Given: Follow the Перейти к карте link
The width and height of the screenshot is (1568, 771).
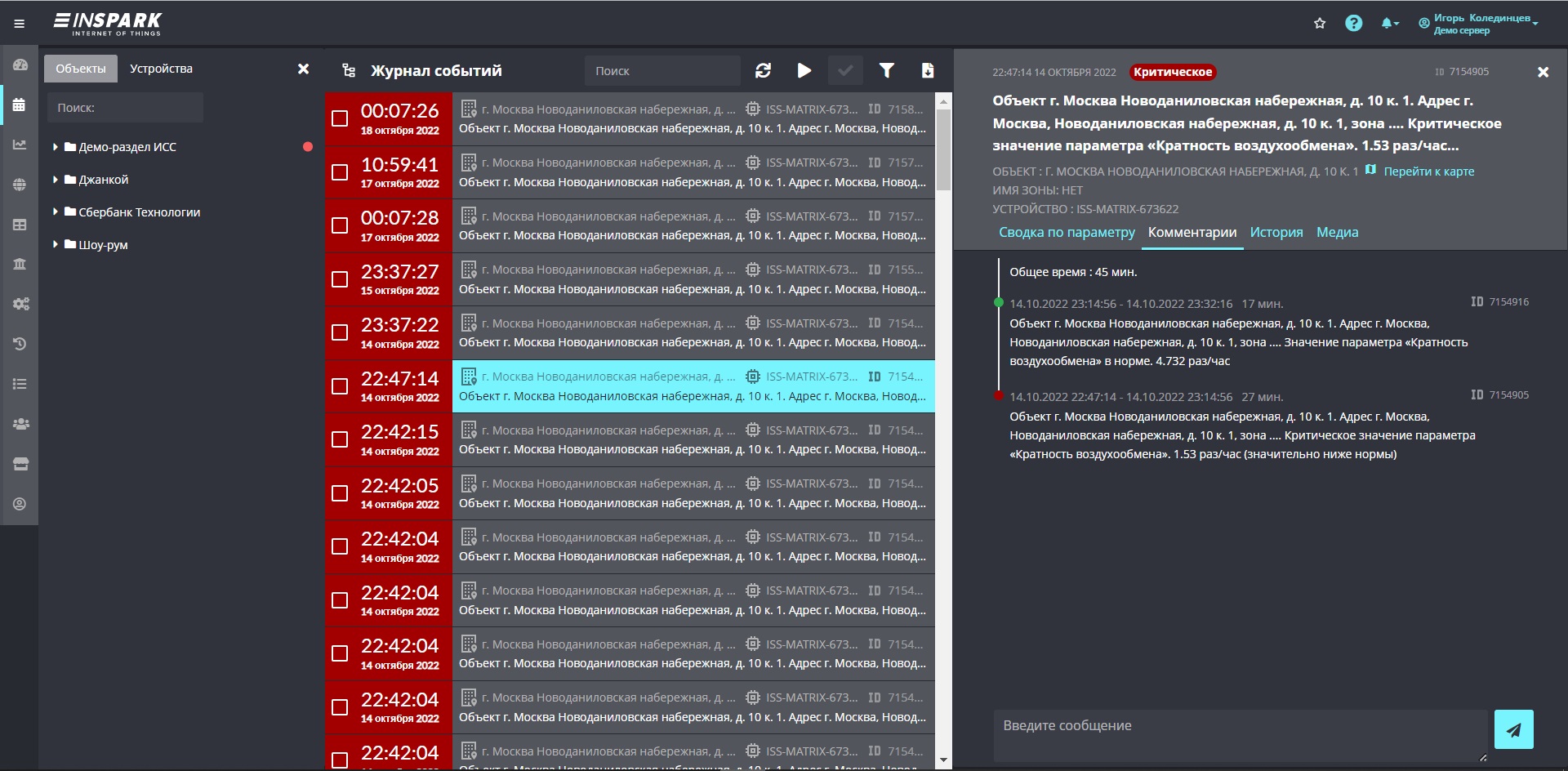Looking at the screenshot, I should pyautogui.click(x=1429, y=172).
